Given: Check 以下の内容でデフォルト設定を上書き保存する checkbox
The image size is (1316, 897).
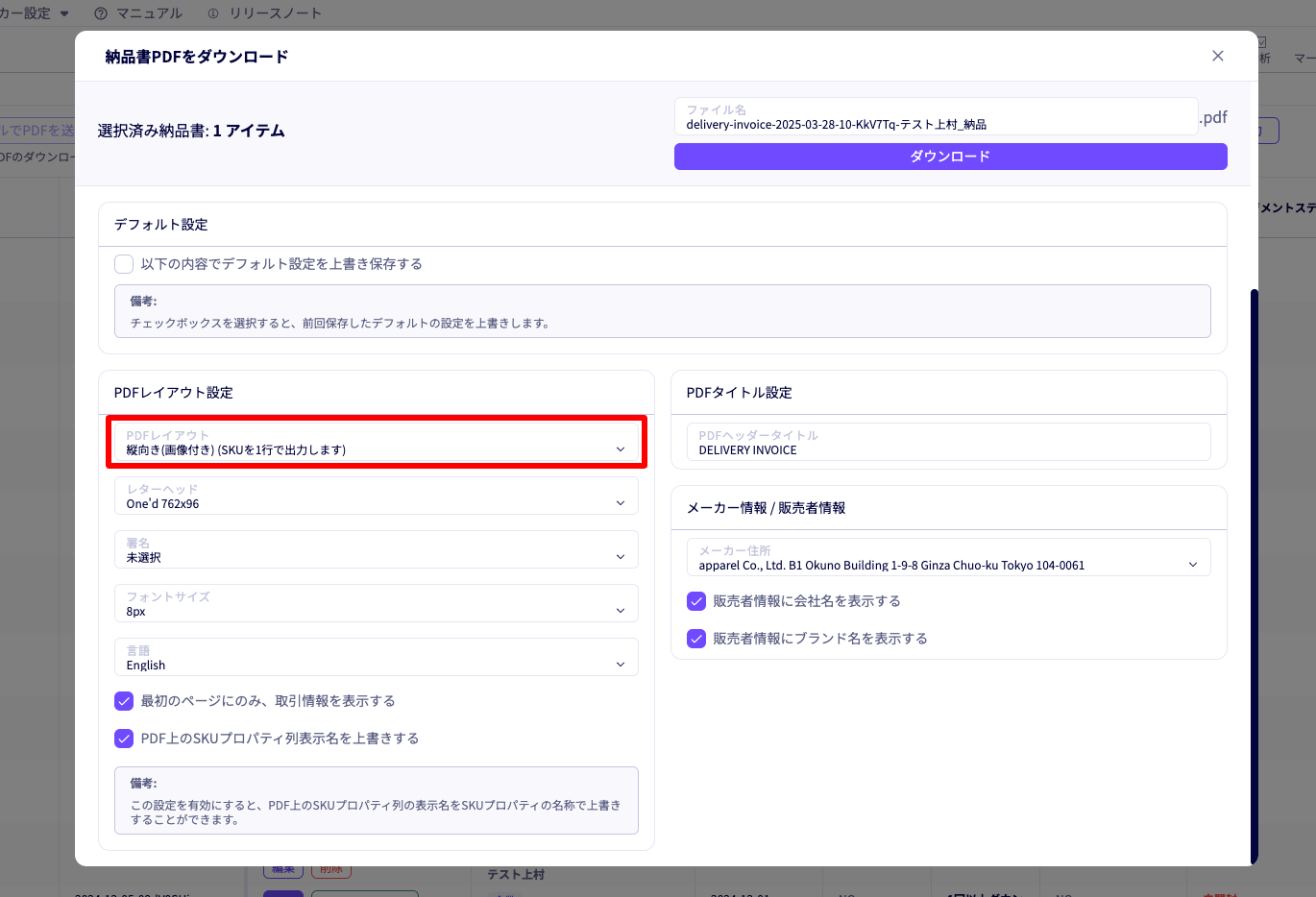Looking at the screenshot, I should click(124, 264).
